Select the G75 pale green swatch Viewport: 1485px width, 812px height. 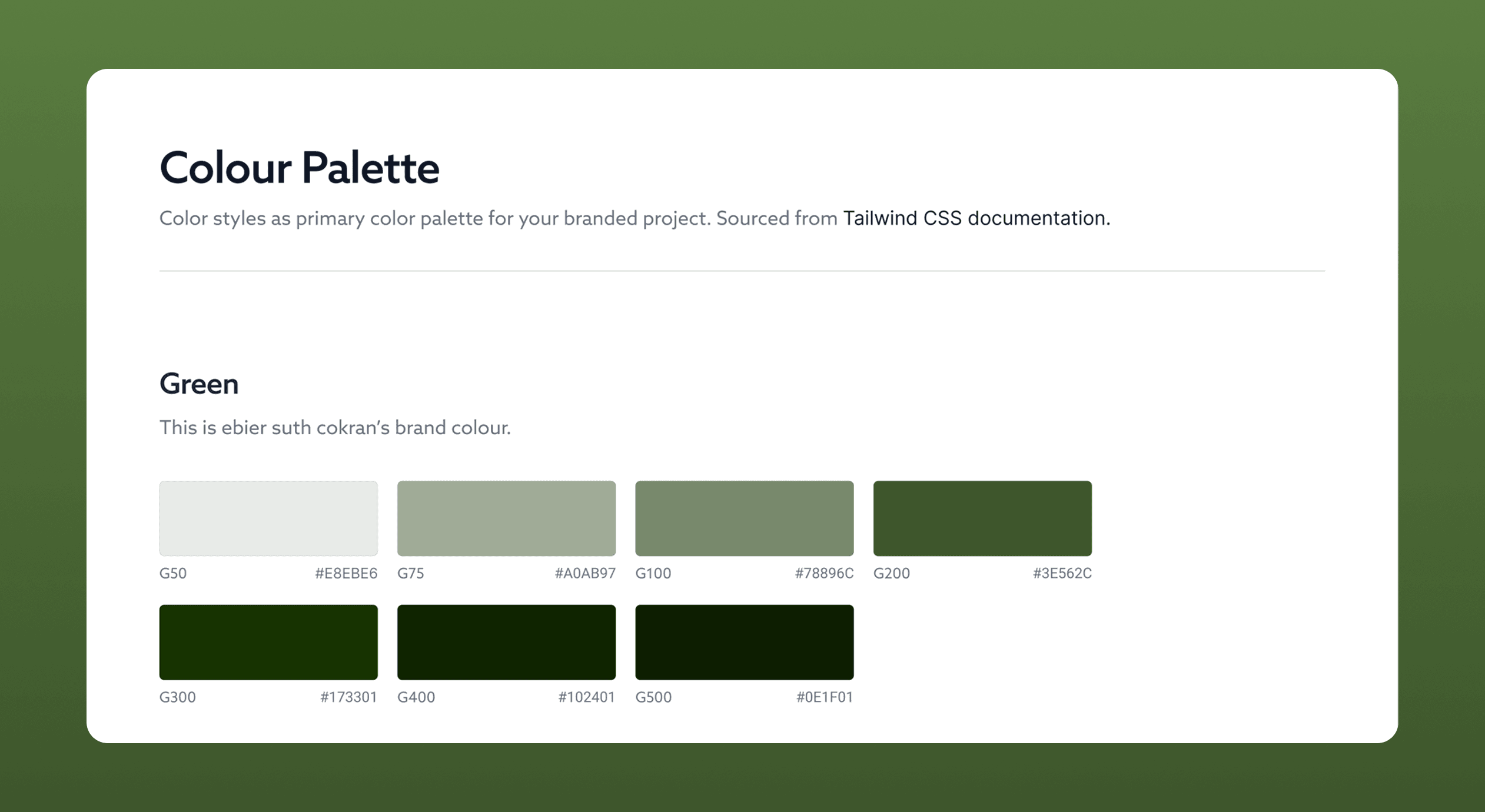click(x=506, y=518)
